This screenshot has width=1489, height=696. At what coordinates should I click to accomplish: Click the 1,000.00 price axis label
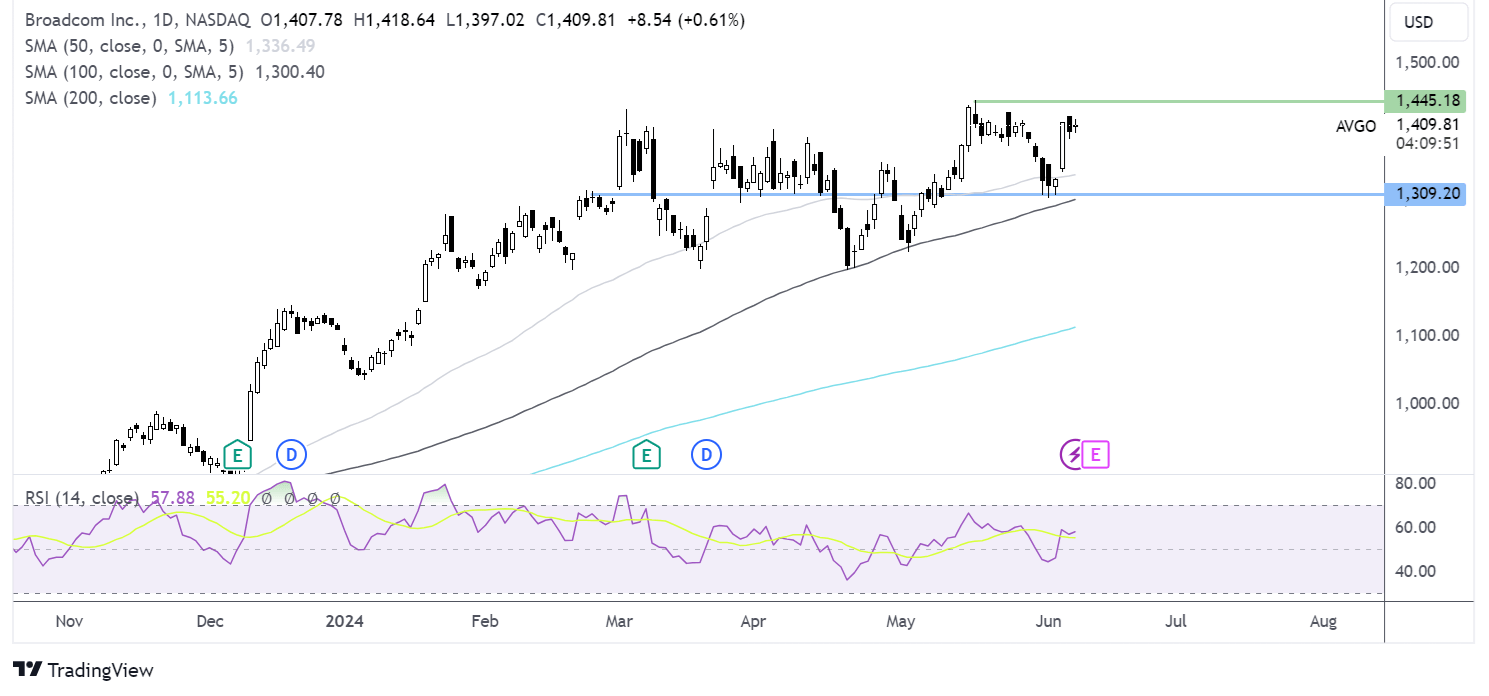pos(1428,403)
